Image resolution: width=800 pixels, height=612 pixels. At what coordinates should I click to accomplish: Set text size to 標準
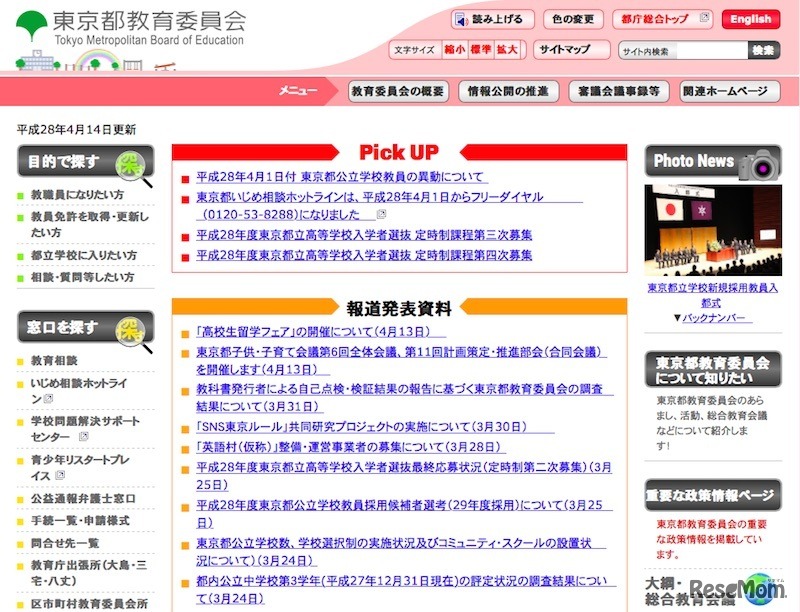tap(481, 50)
